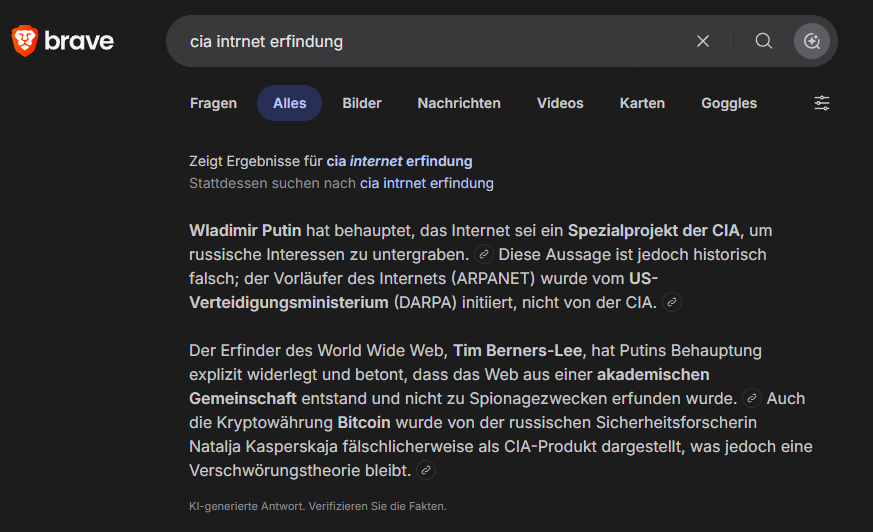Open the source link icon after 'untergraben.'
This screenshot has width=873, height=532.
pos(484,254)
